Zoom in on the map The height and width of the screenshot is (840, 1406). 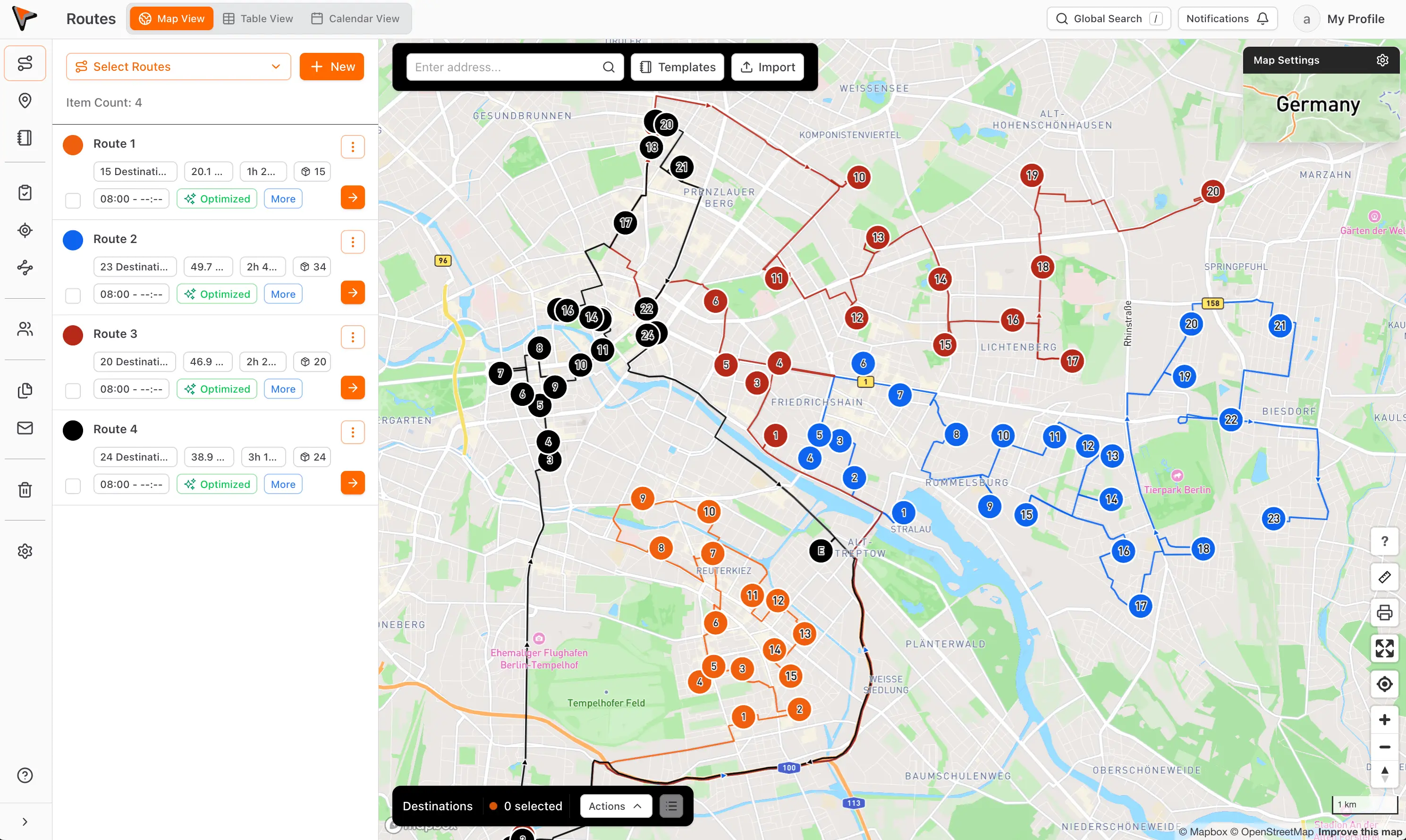pyautogui.click(x=1384, y=720)
